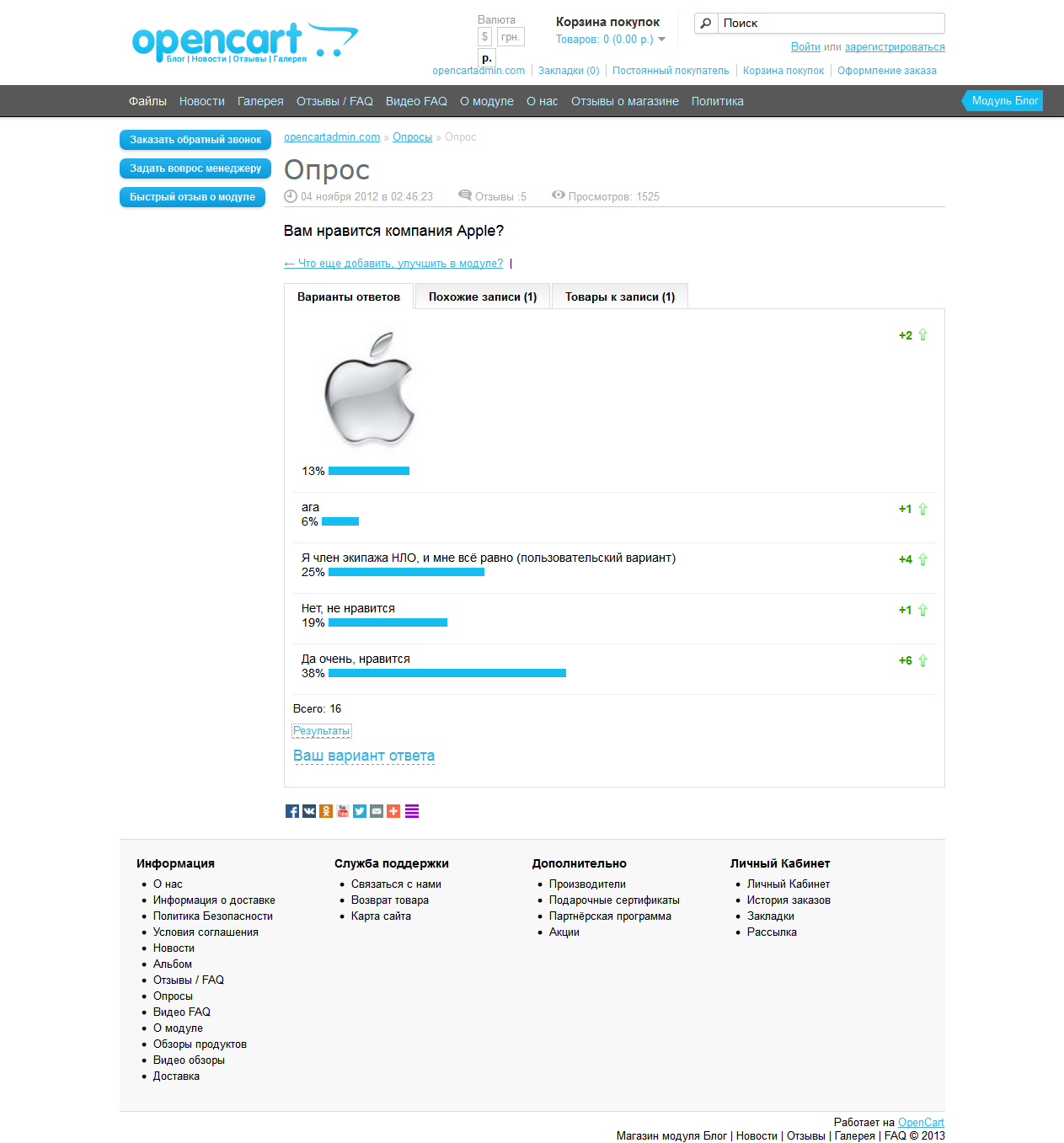The image size is (1064, 1143).
Task: Click the purple lines icon after share buttons
Action: [x=412, y=811]
